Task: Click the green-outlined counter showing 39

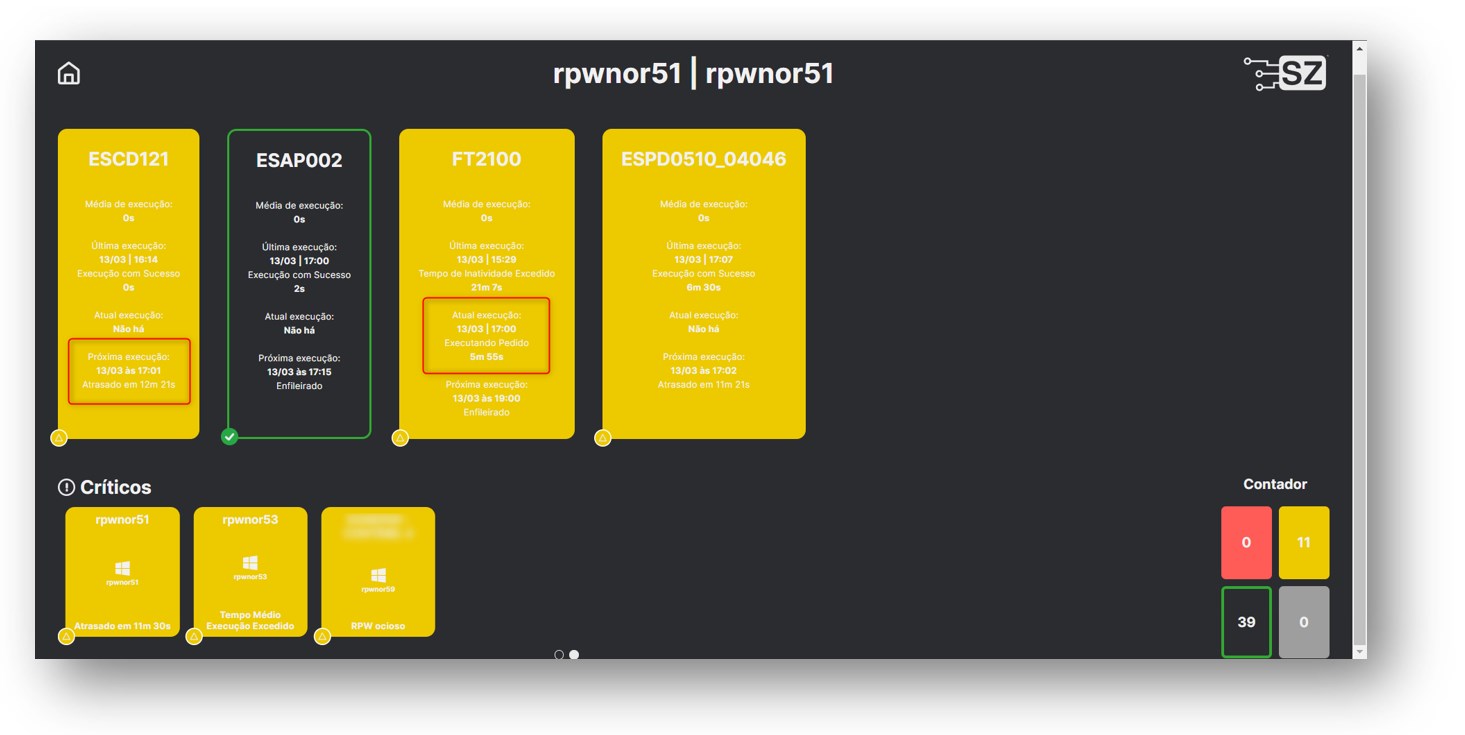Action: coord(1246,622)
